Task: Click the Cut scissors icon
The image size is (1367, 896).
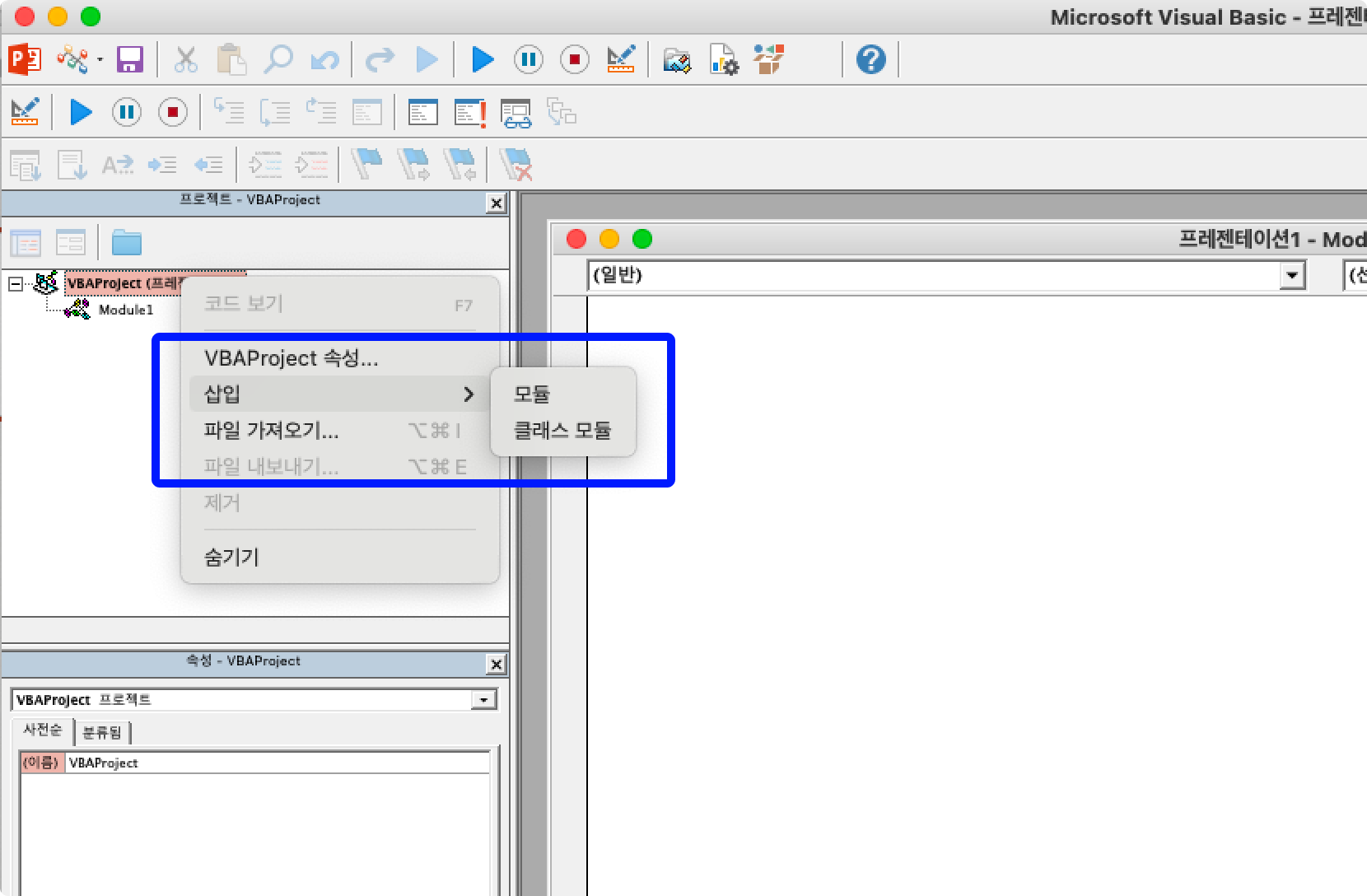Action: click(x=185, y=59)
